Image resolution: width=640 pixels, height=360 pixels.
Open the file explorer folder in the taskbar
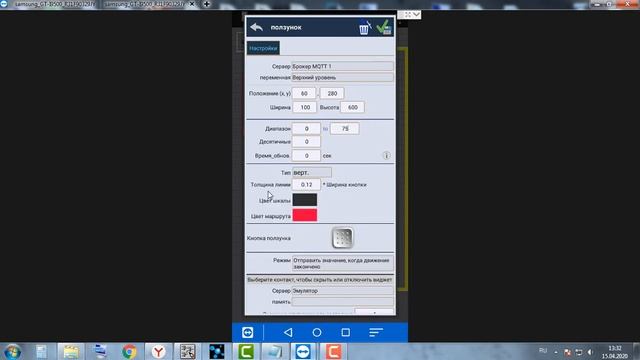(x=71, y=351)
